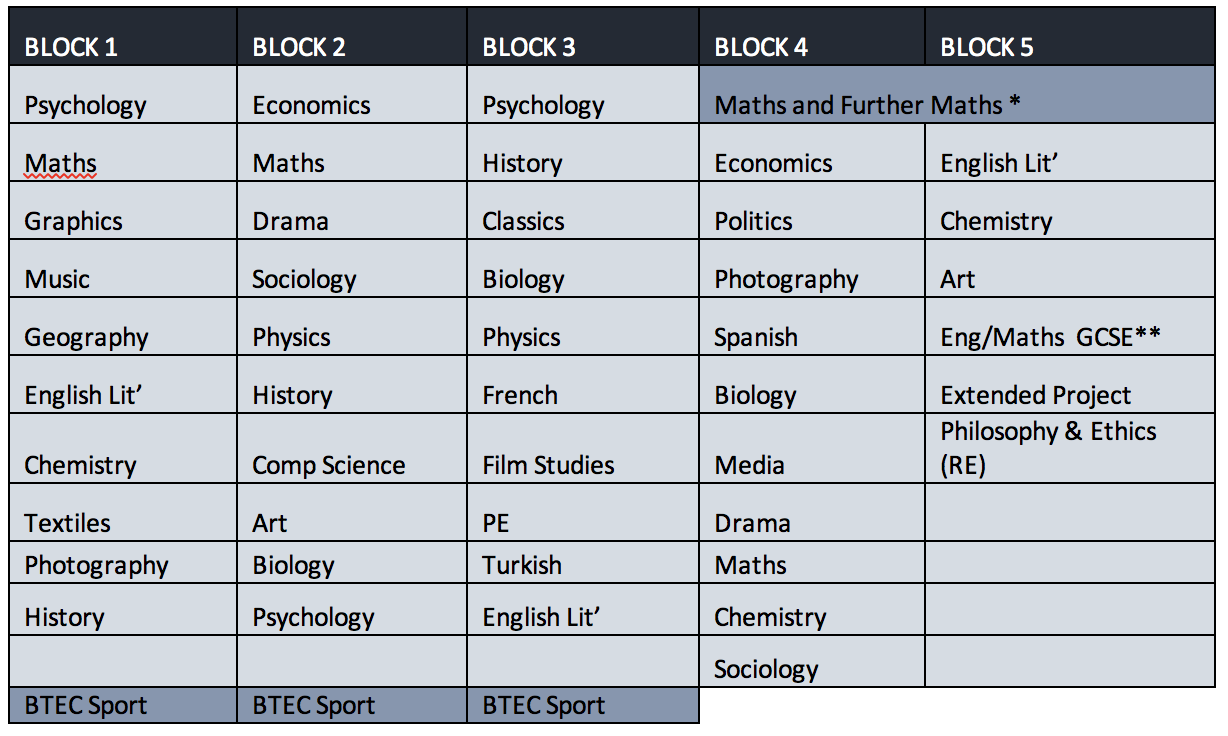Select BTEC Sport under Block 2

coord(314,705)
